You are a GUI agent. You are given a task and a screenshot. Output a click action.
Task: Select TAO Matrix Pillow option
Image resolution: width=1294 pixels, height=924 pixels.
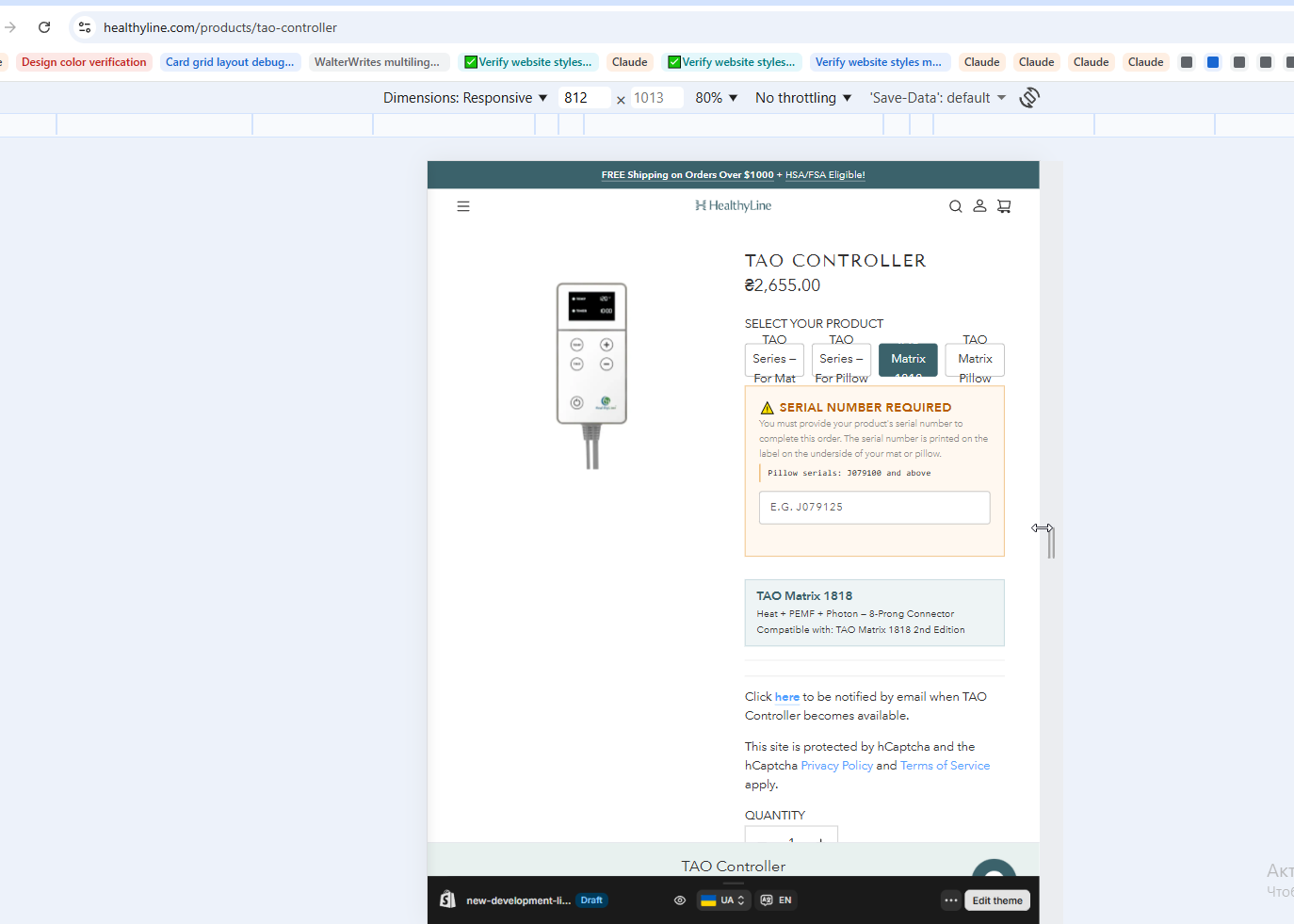coord(975,359)
